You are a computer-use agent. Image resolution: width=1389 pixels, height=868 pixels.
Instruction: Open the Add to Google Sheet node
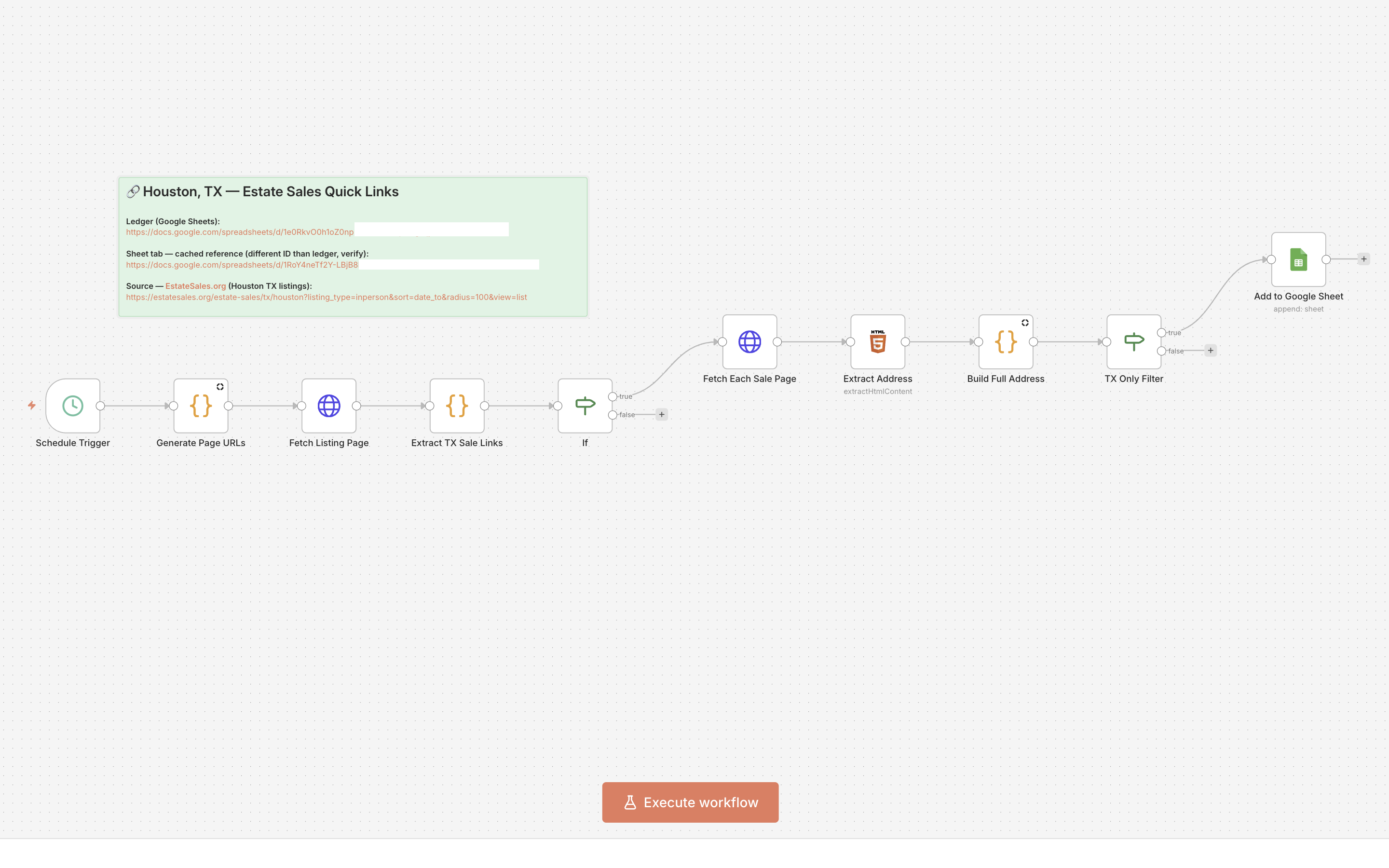click(1298, 259)
